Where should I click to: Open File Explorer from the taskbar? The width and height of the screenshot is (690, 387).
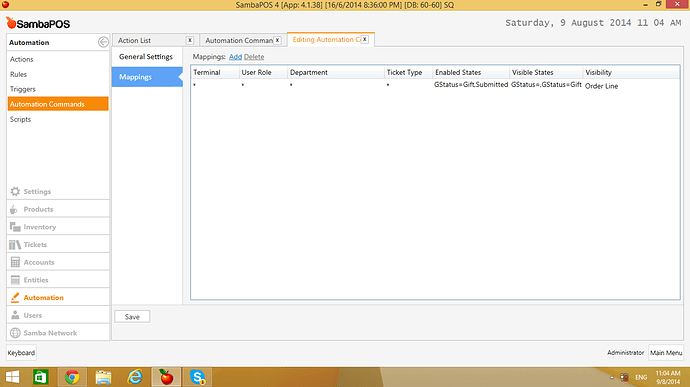pyautogui.click(x=103, y=377)
